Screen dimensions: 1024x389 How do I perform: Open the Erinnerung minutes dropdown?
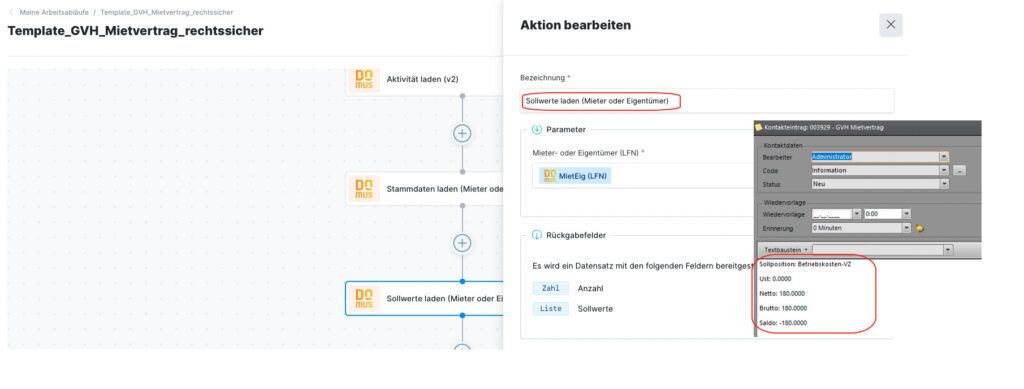(906, 228)
